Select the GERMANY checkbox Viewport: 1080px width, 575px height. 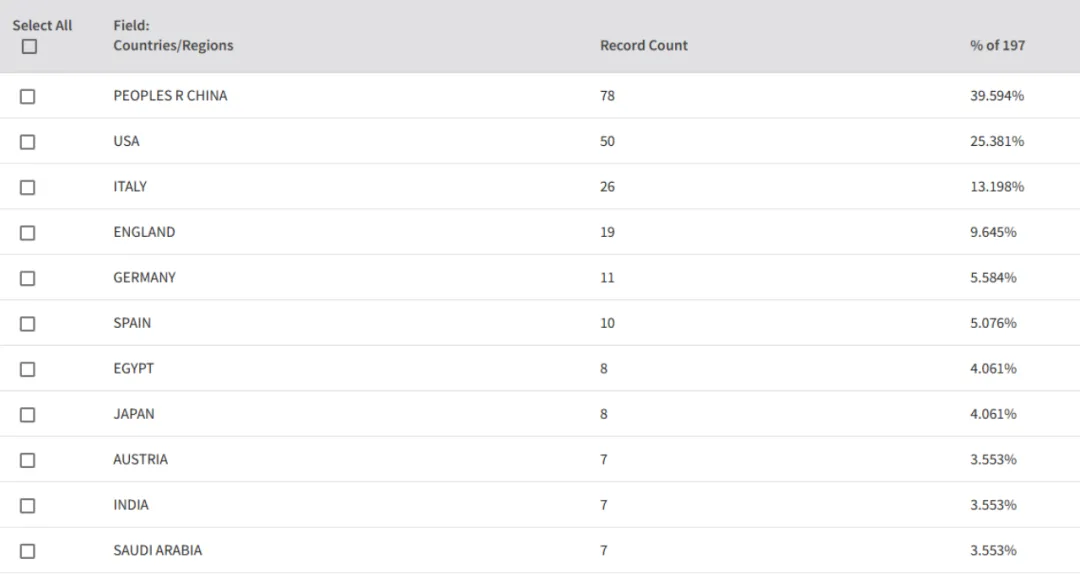pyautogui.click(x=28, y=278)
